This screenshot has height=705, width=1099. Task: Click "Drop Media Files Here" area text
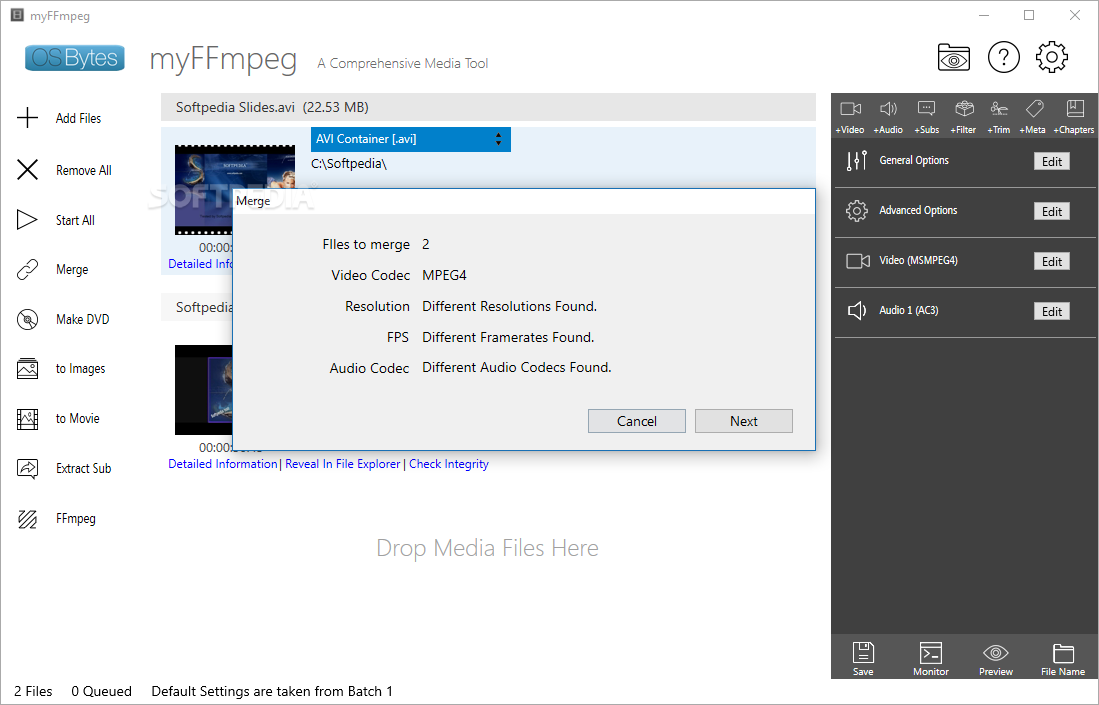click(x=487, y=548)
